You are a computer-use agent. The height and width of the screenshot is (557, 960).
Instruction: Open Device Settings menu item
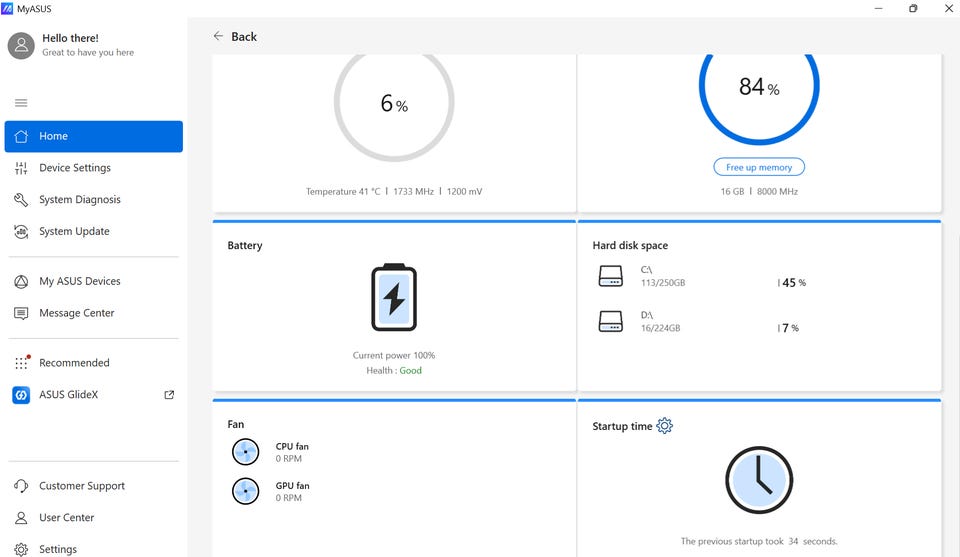click(x=94, y=168)
